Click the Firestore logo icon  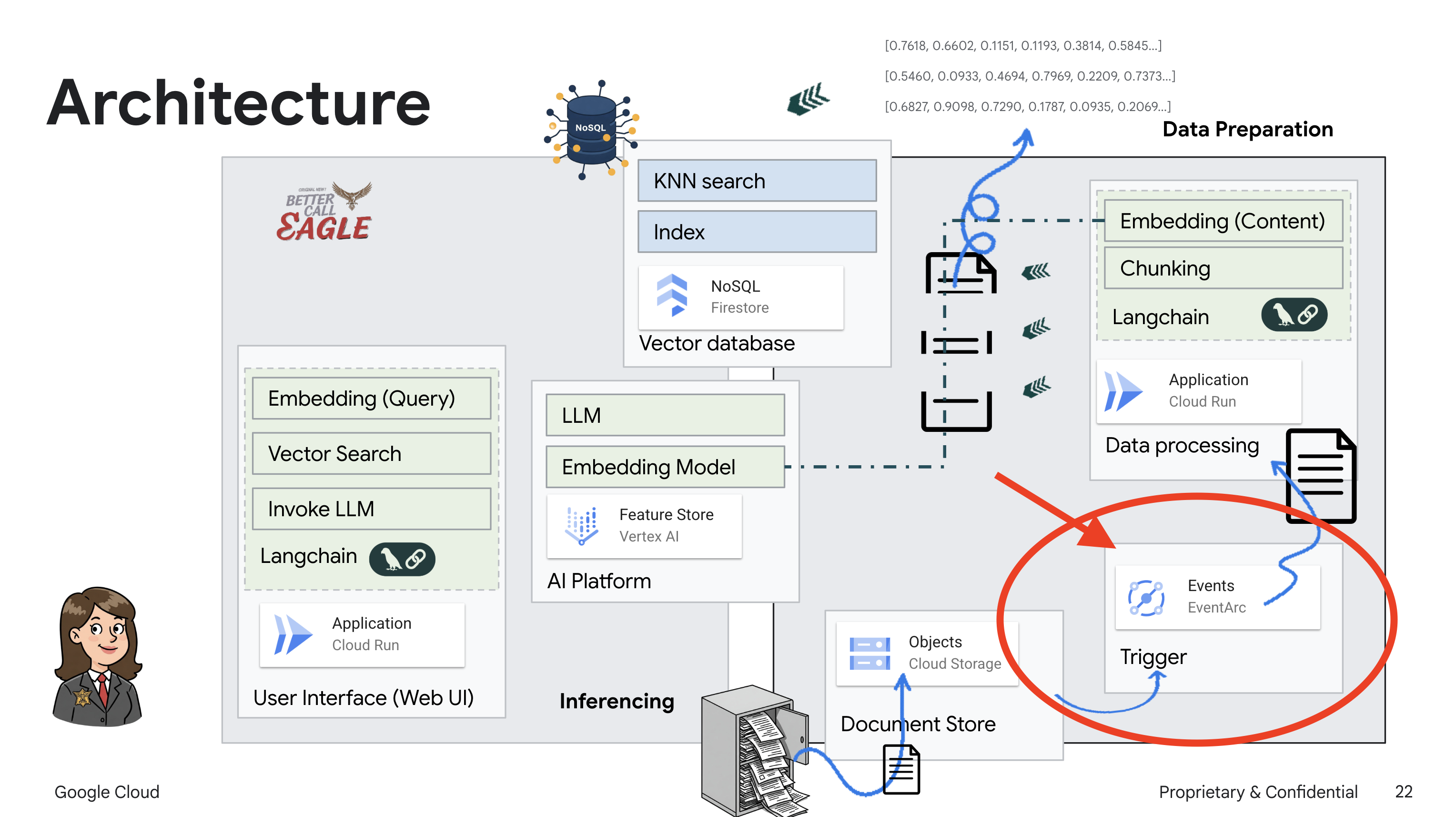pos(672,296)
